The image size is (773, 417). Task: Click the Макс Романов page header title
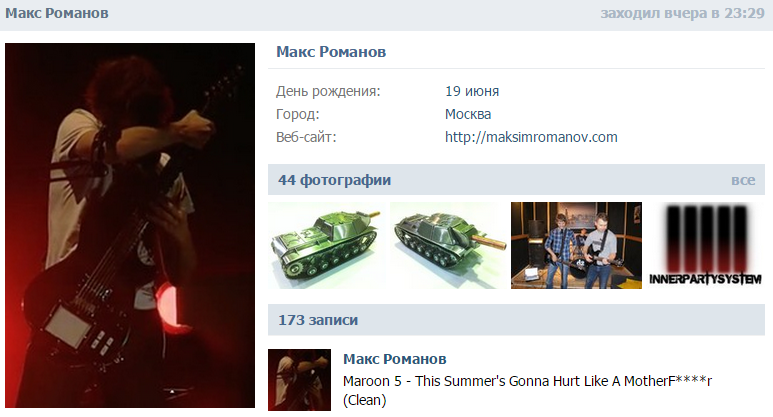(57, 13)
